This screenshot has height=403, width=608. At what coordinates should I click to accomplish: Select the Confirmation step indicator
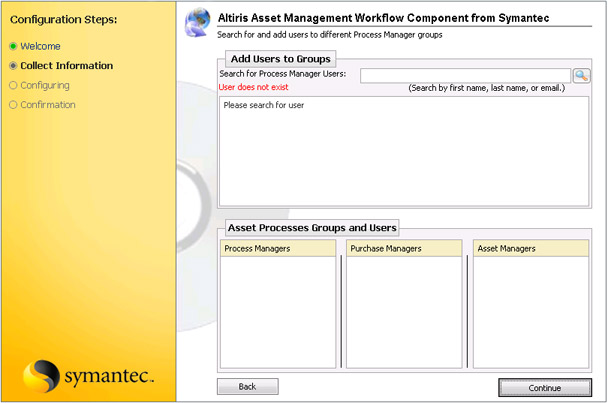pyautogui.click(x=13, y=105)
